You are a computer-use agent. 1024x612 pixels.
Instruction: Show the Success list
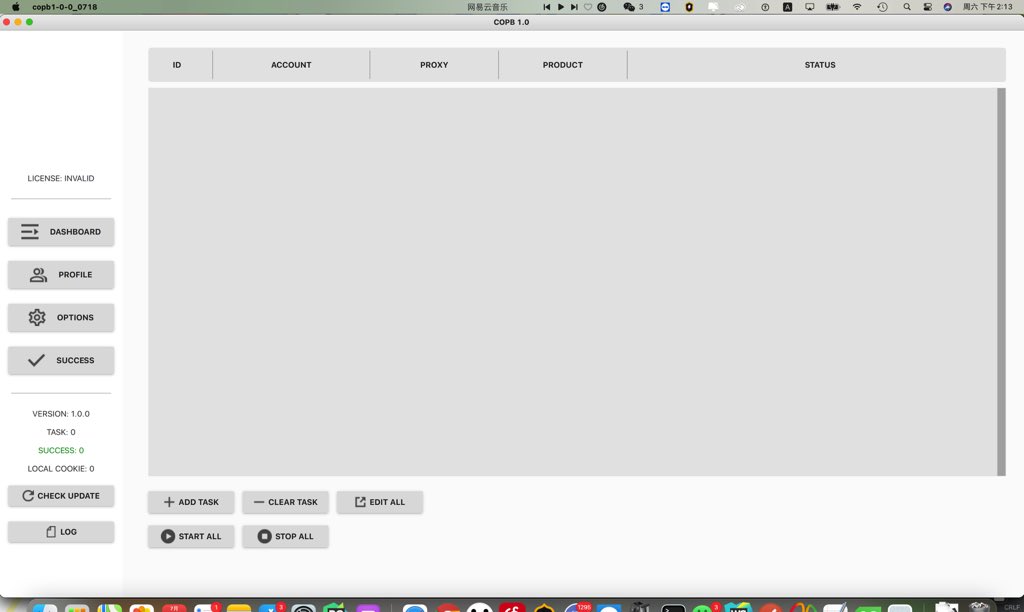tap(61, 361)
